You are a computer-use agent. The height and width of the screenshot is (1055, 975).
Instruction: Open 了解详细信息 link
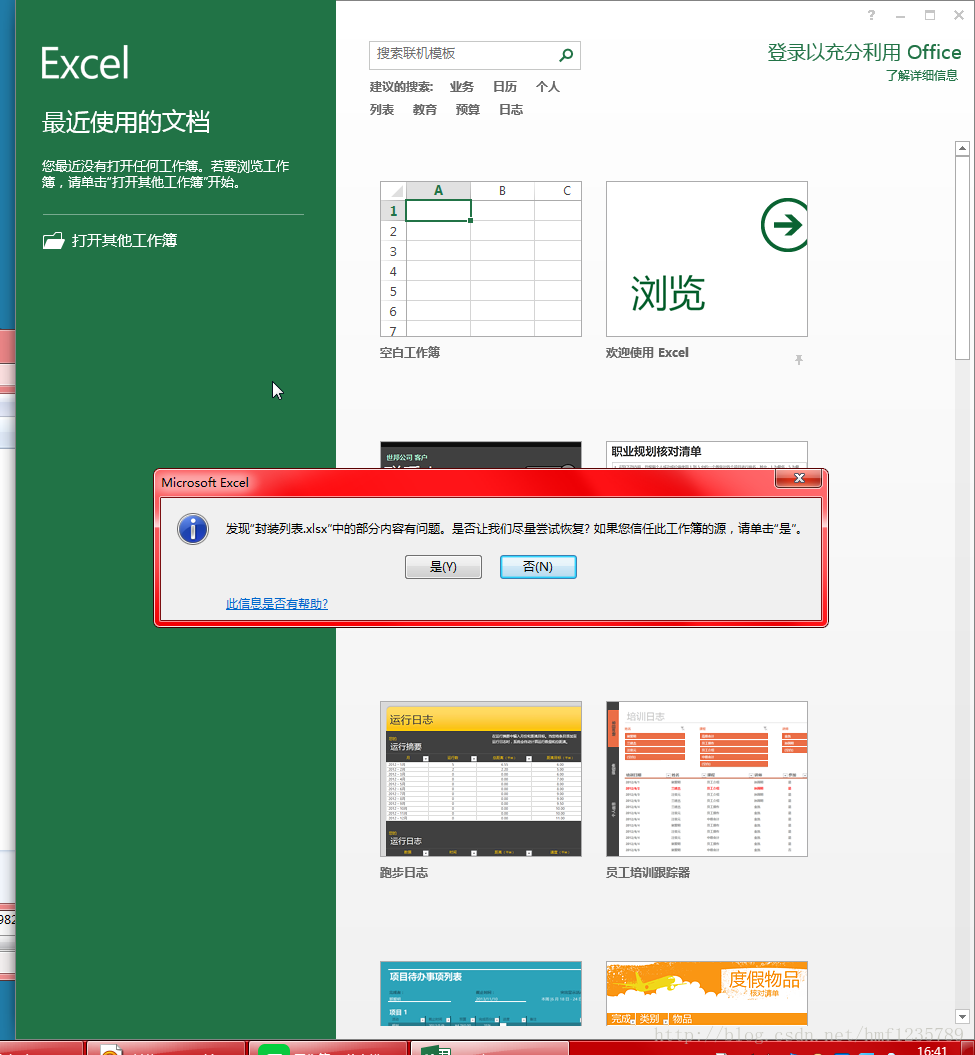[922, 75]
